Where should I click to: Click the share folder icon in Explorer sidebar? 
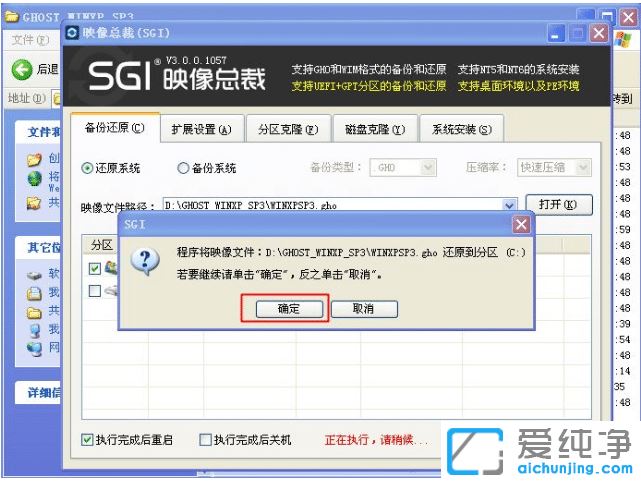(34, 203)
